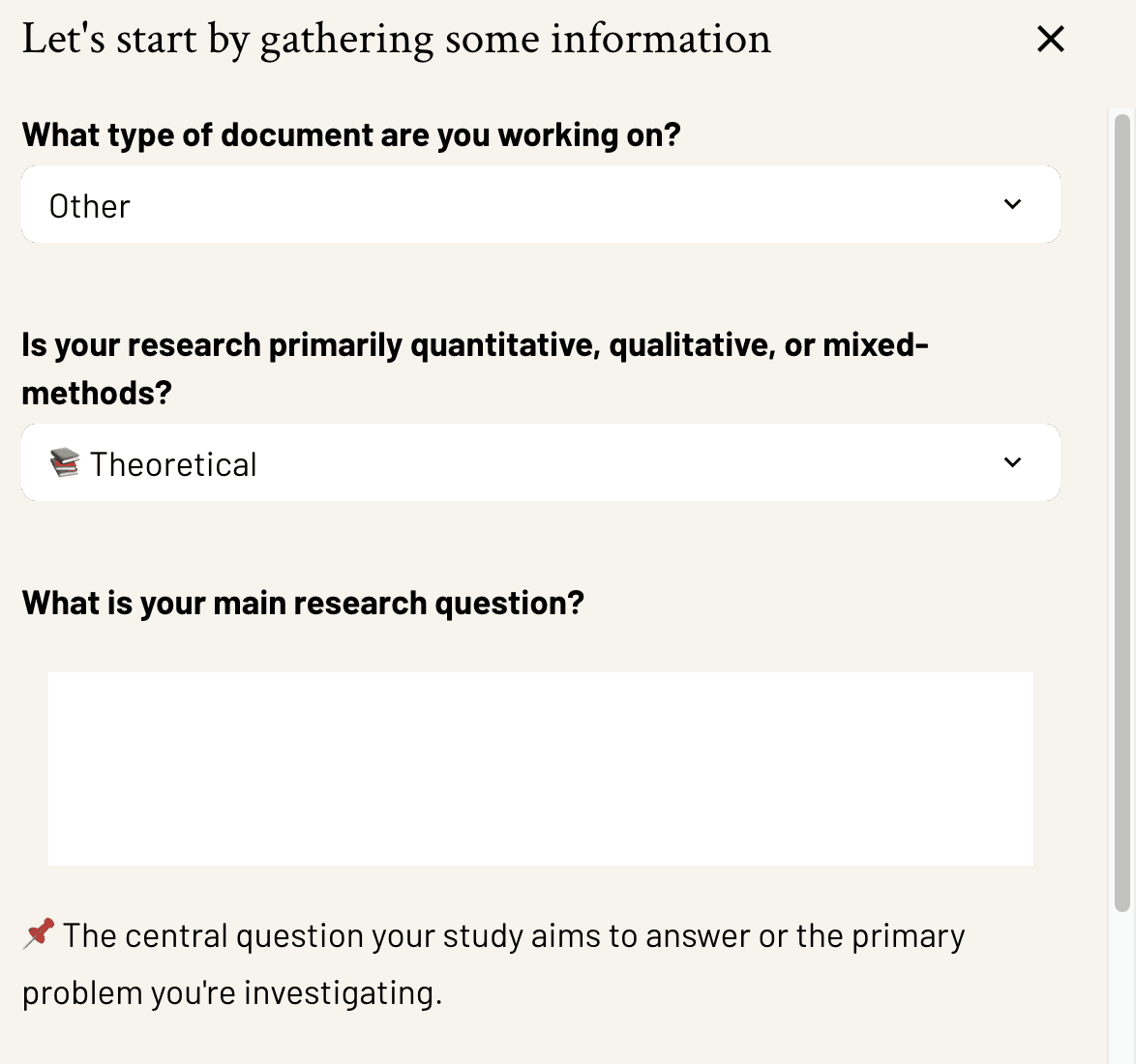
Task: Click the hint text about the central question
Action: point(493,964)
